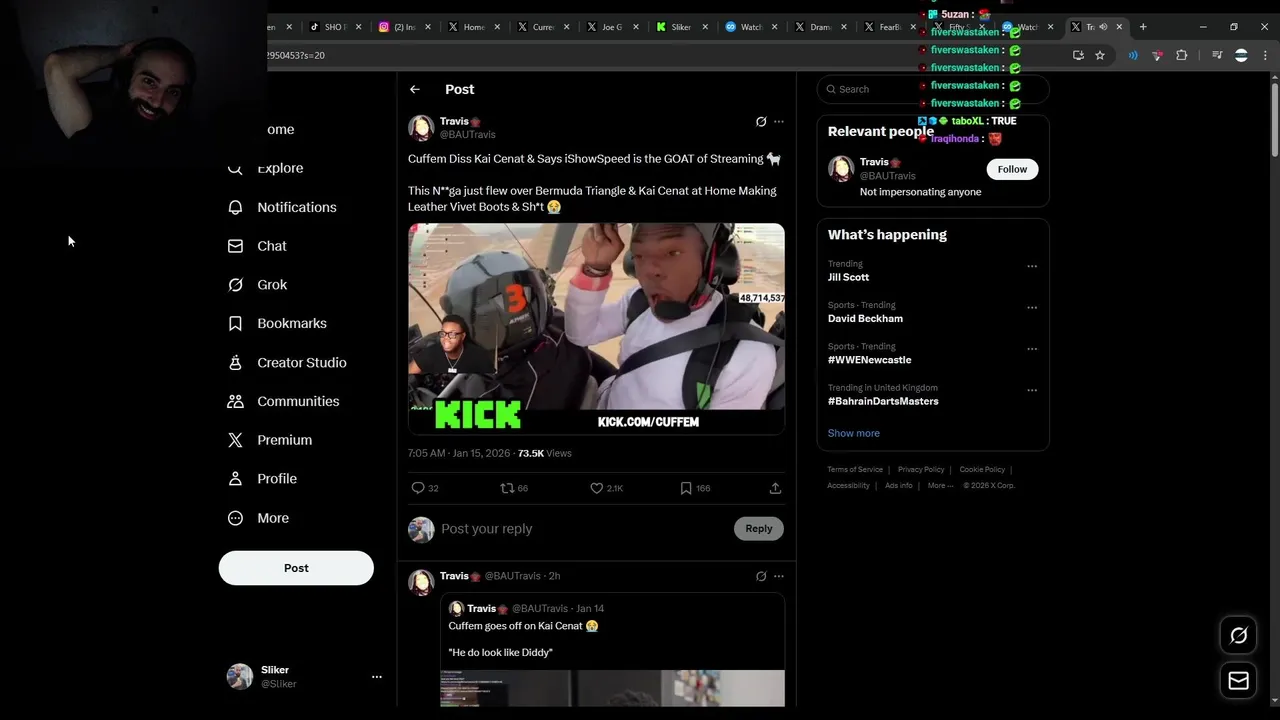This screenshot has width=1280, height=720.
Task: Open the Jill Scott trending topic
Action: pyautogui.click(x=848, y=277)
